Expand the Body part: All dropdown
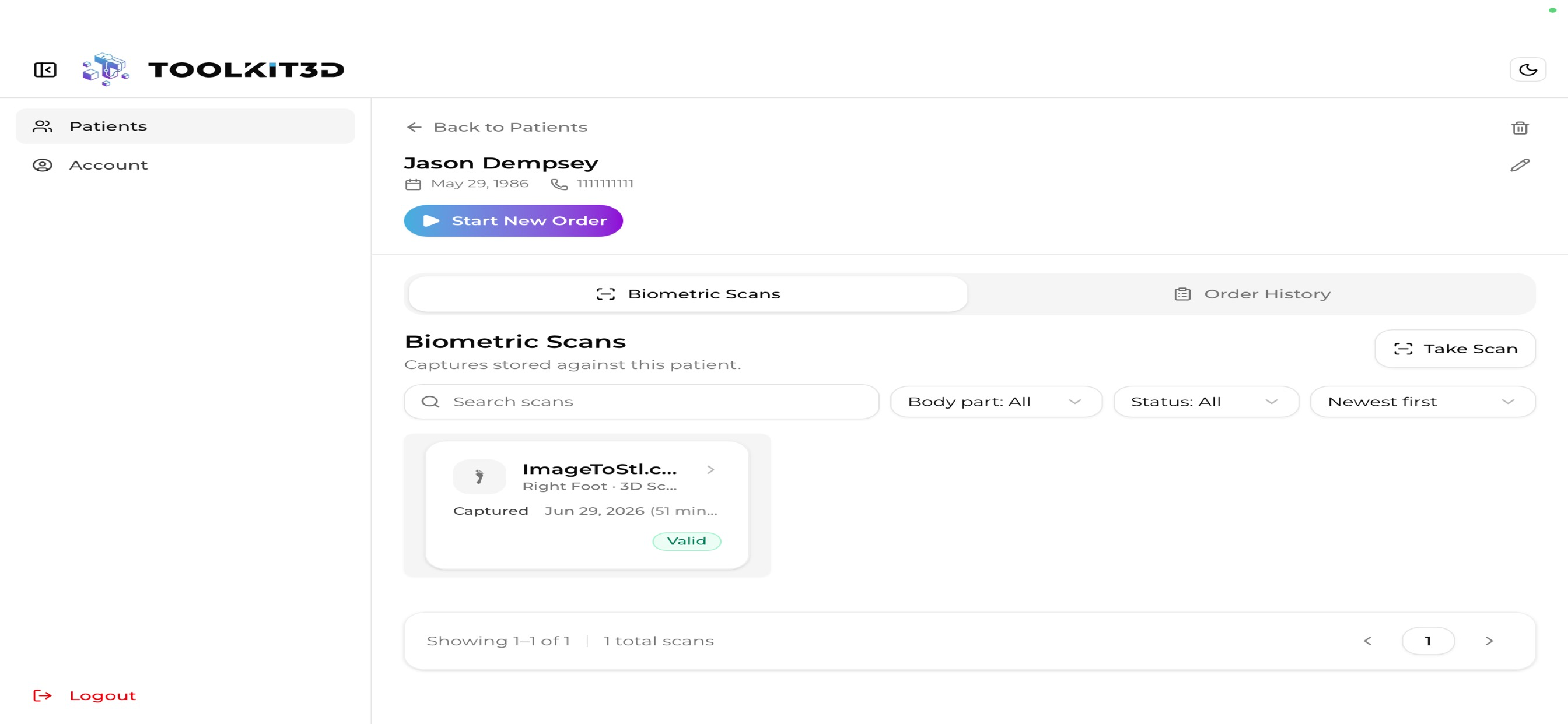This screenshot has width=1568, height=724. pyautogui.click(x=996, y=402)
